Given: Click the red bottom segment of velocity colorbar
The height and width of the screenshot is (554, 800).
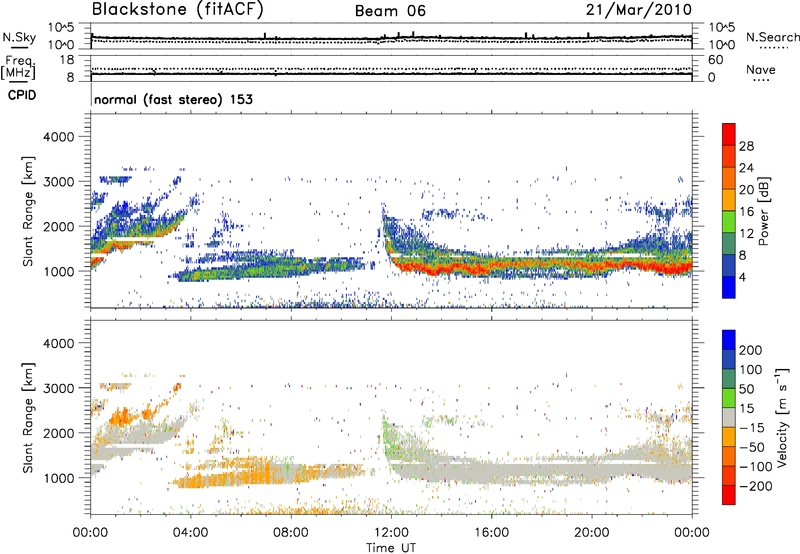Looking at the screenshot, I should pos(729,495).
